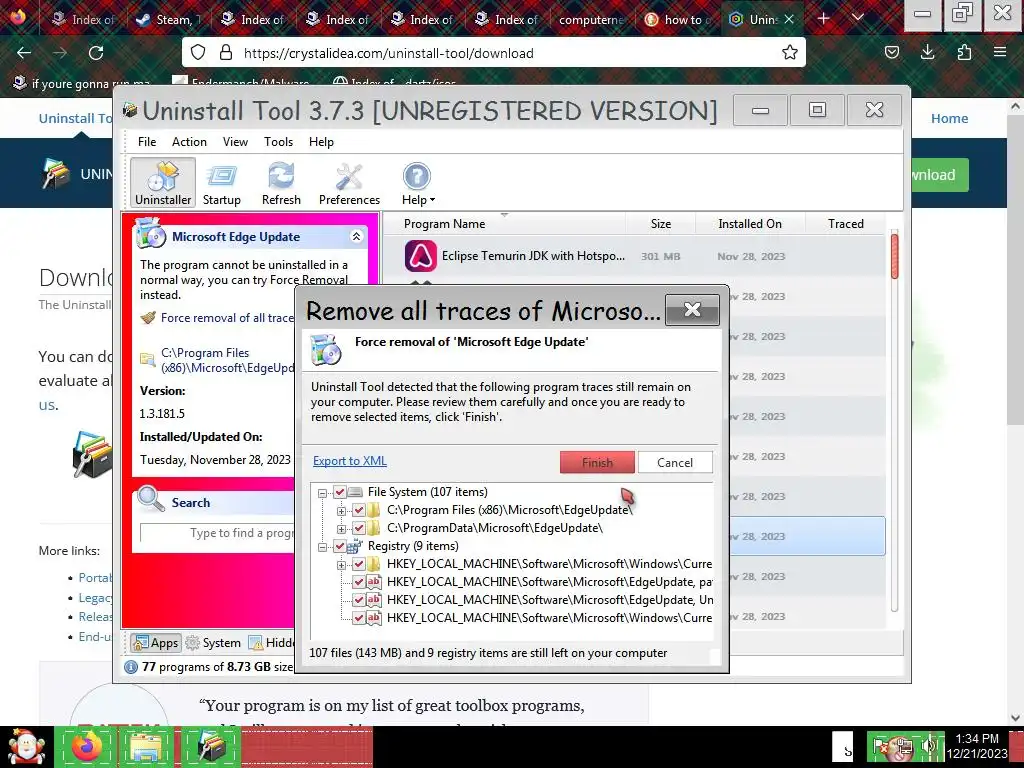The height and width of the screenshot is (768, 1024).
Task: Collapse the Registry tree node
Action: 323,547
